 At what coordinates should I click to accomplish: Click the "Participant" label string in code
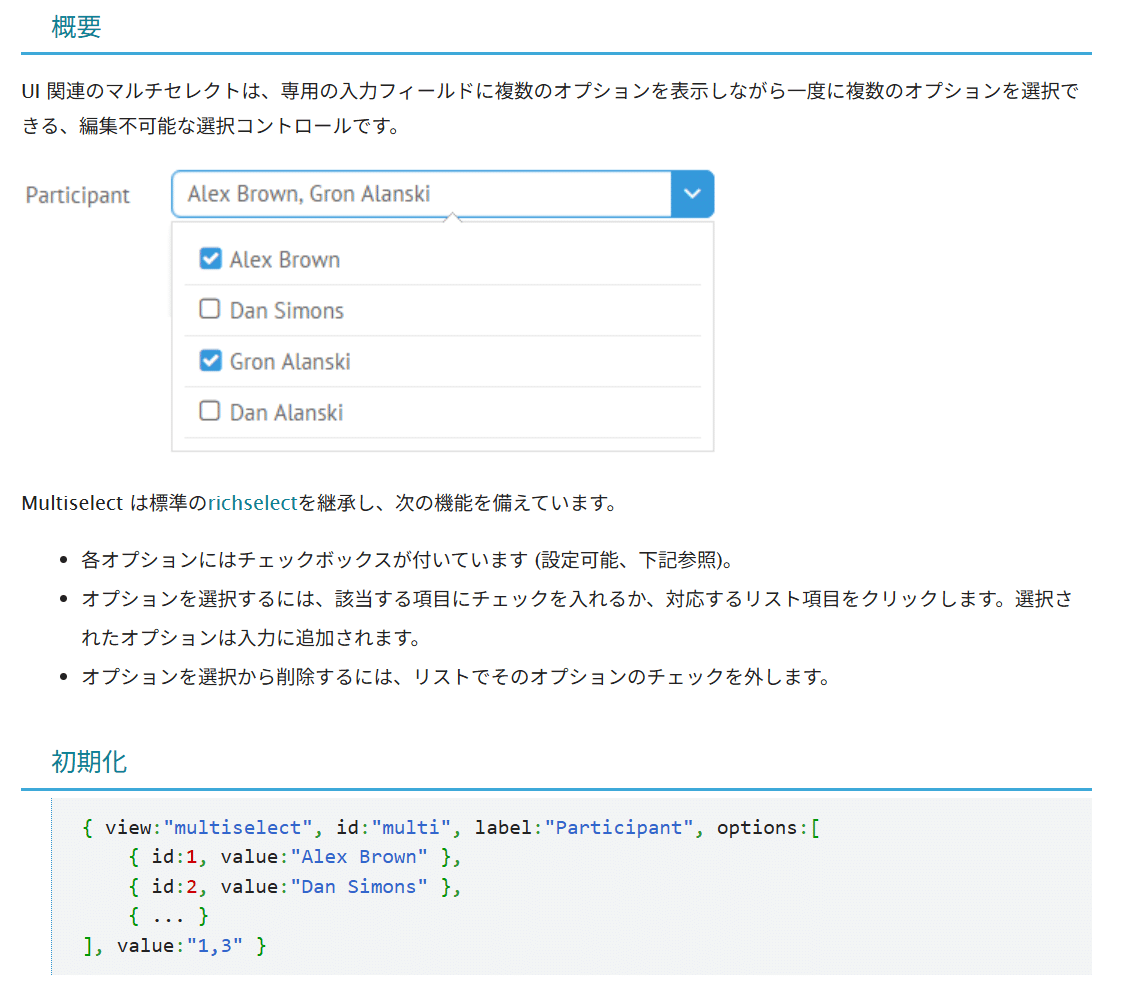pos(619,828)
